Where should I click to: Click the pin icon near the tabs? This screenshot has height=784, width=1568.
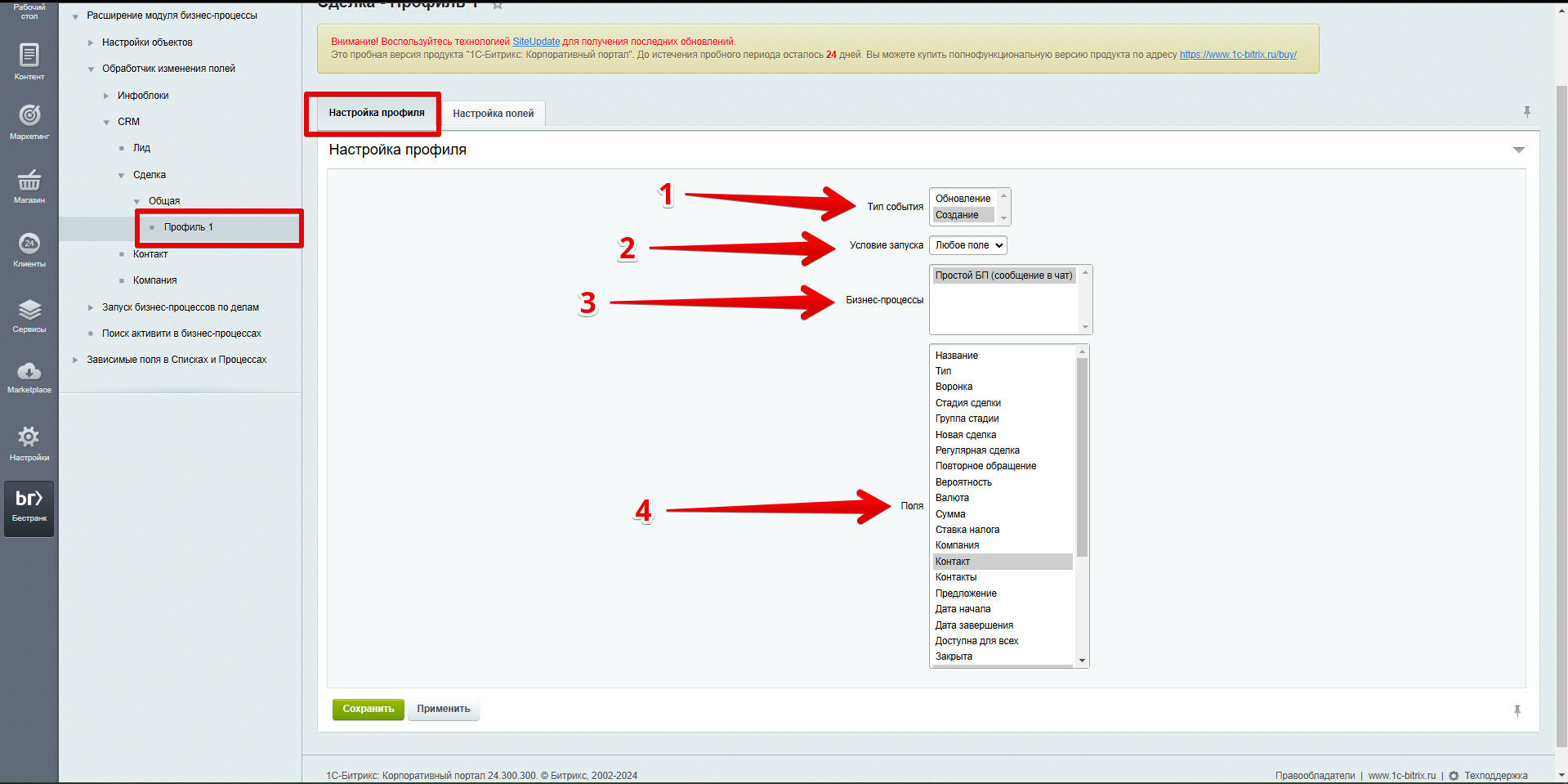tap(1526, 112)
